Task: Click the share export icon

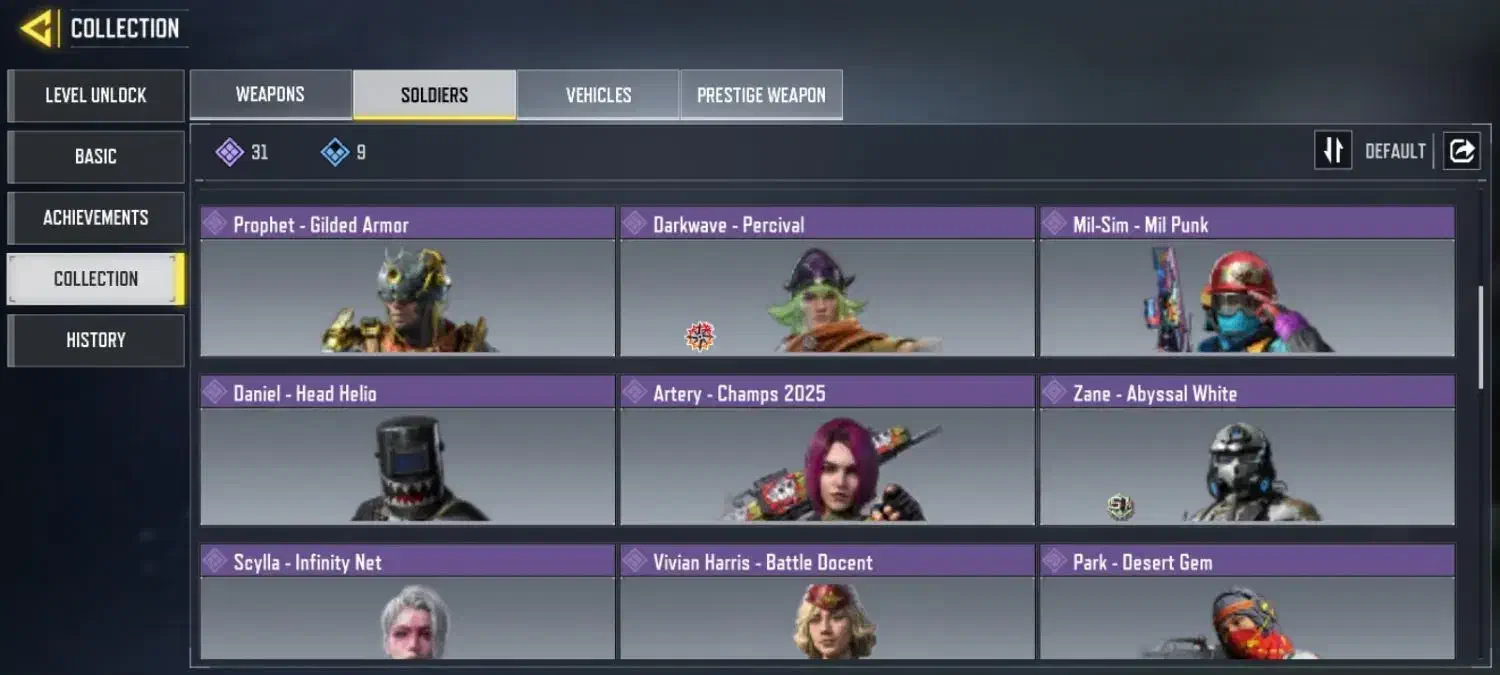Action: [1461, 151]
